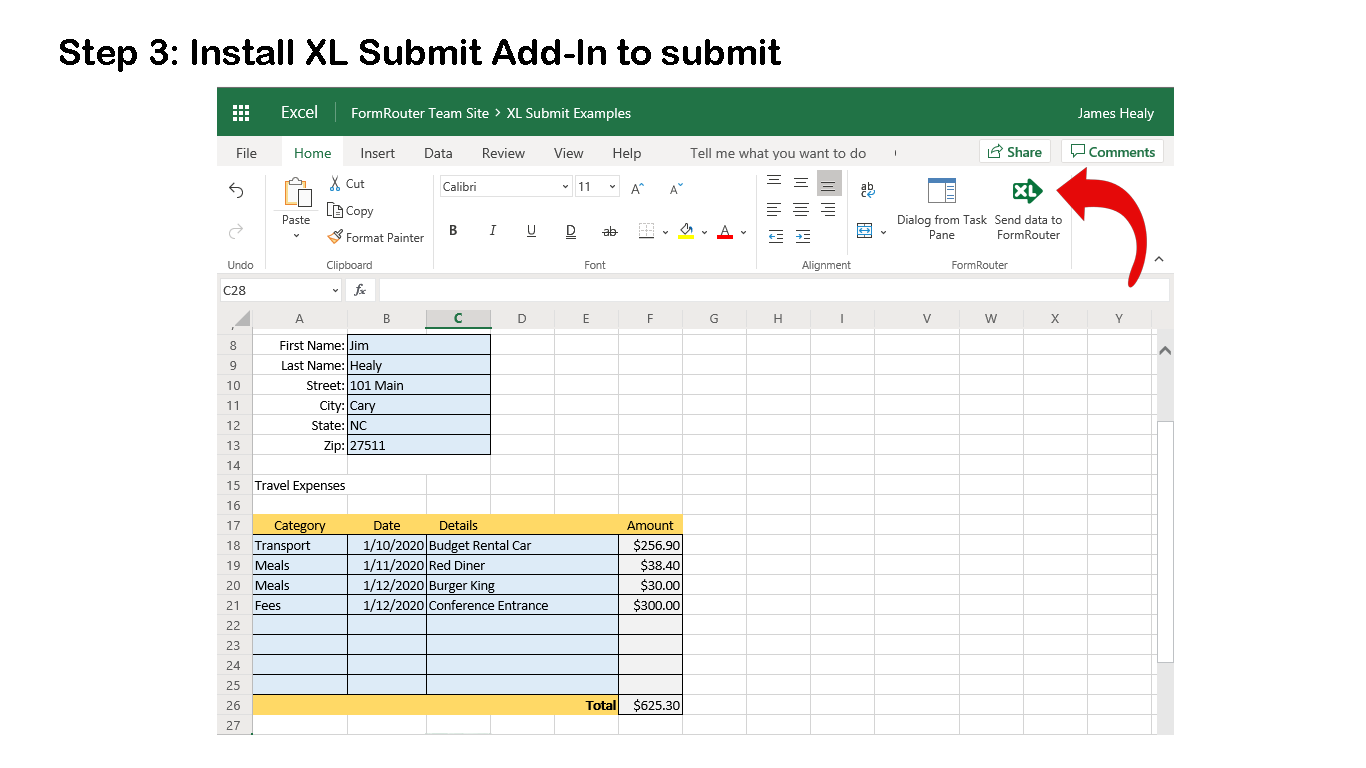Switch to the Review tab
1366x768 pixels.
(x=503, y=153)
